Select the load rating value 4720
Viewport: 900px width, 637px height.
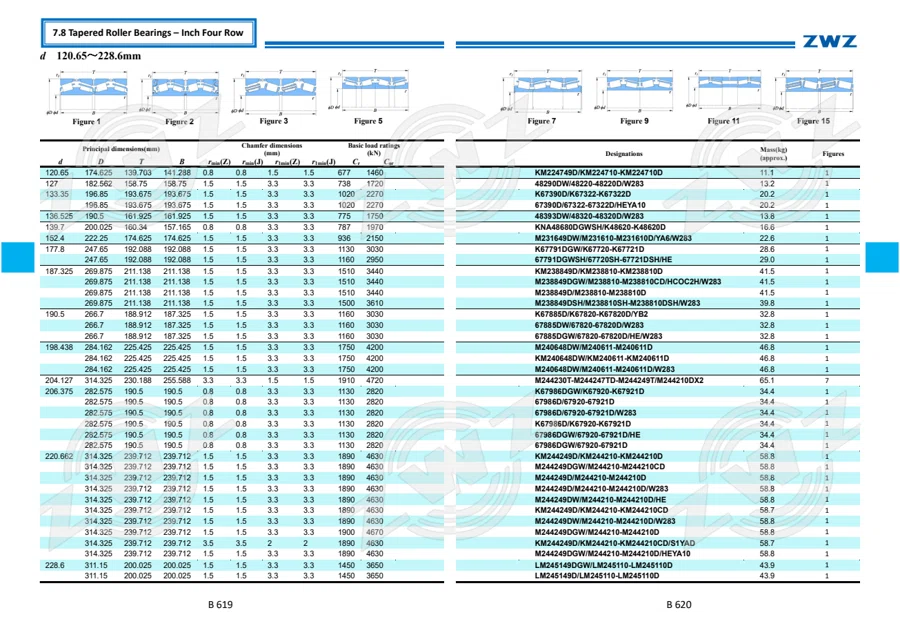click(x=375, y=380)
